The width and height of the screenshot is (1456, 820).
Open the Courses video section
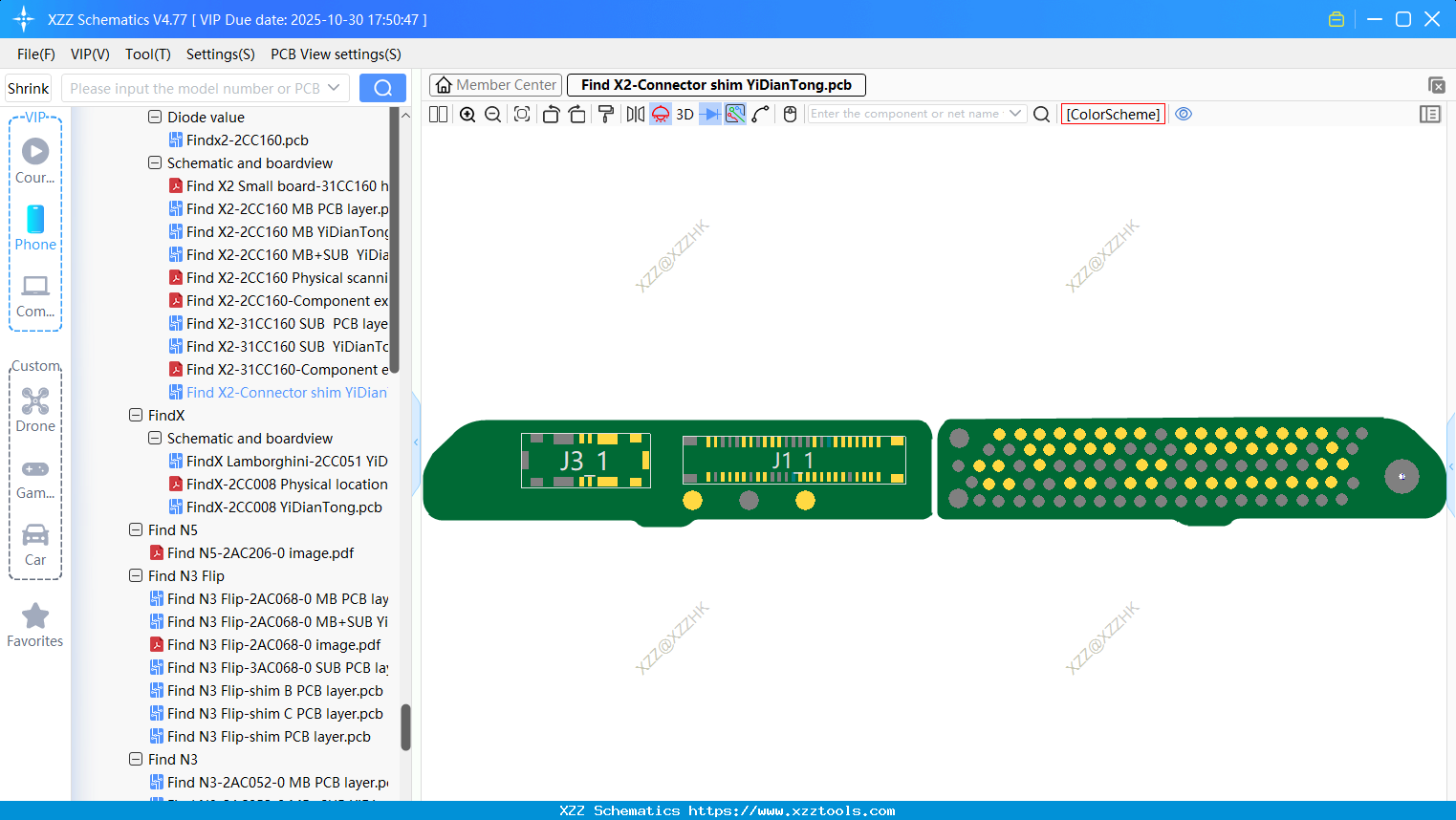click(x=35, y=162)
